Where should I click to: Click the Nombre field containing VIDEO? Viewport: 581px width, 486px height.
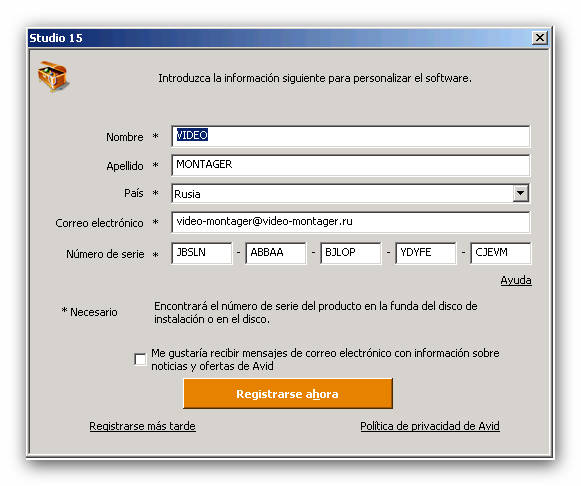[351, 136]
